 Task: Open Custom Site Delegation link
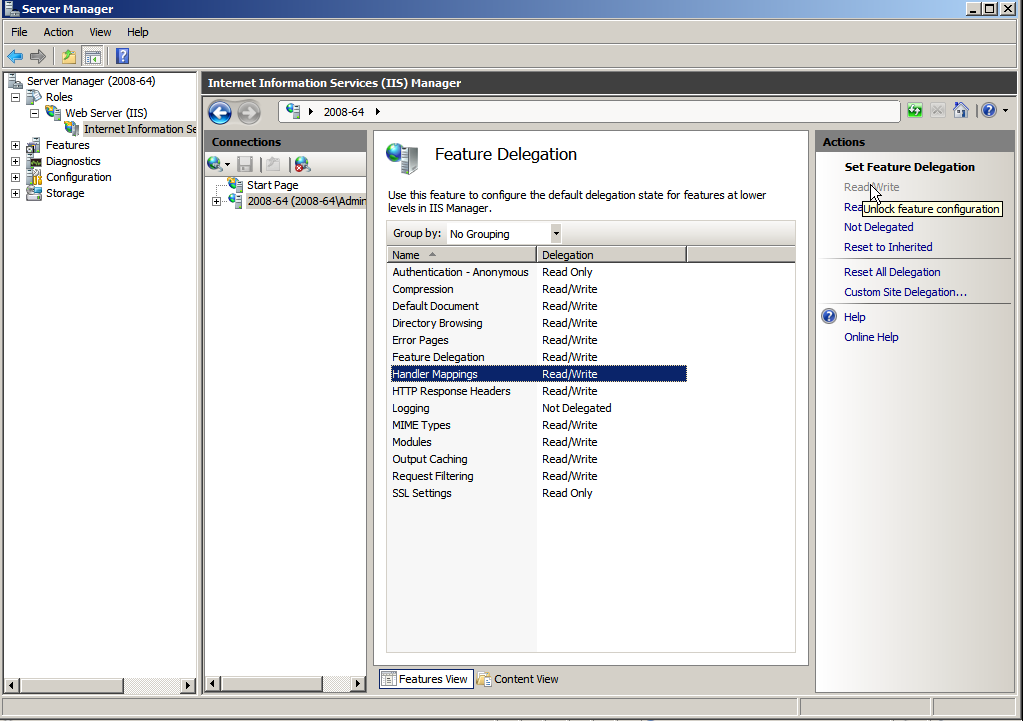(905, 292)
